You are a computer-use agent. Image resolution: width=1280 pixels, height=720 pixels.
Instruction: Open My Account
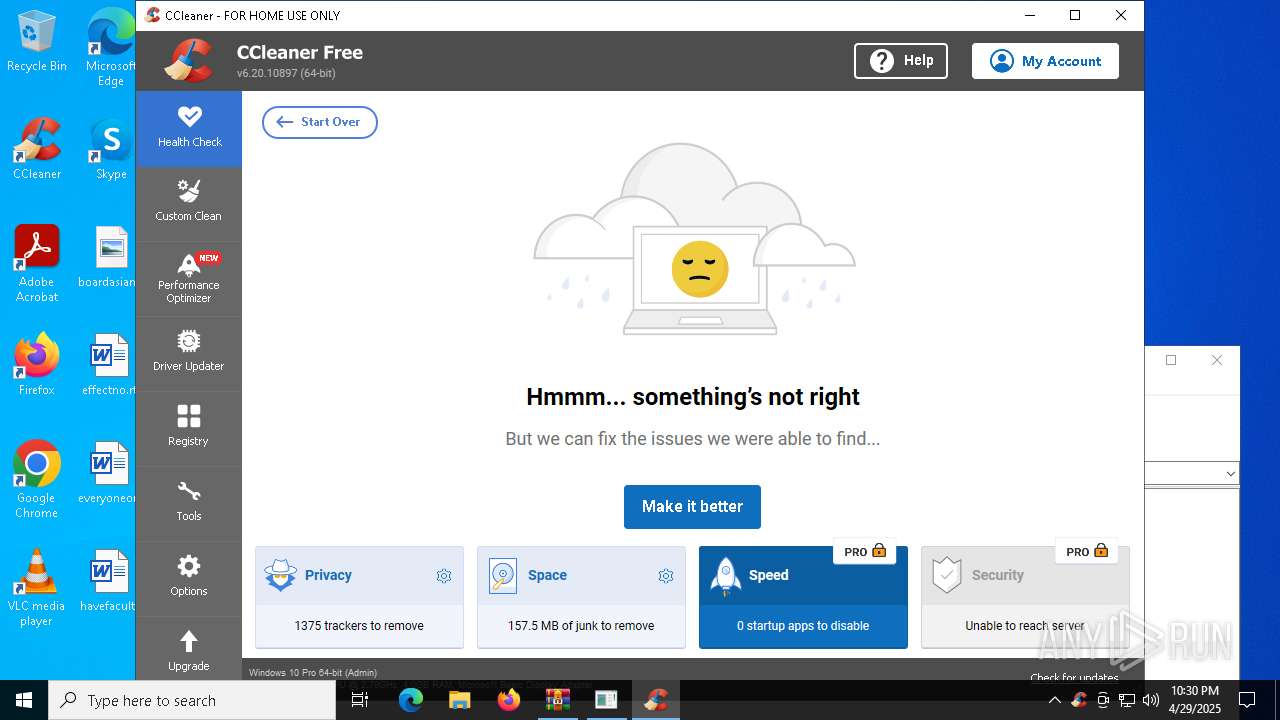1045,61
